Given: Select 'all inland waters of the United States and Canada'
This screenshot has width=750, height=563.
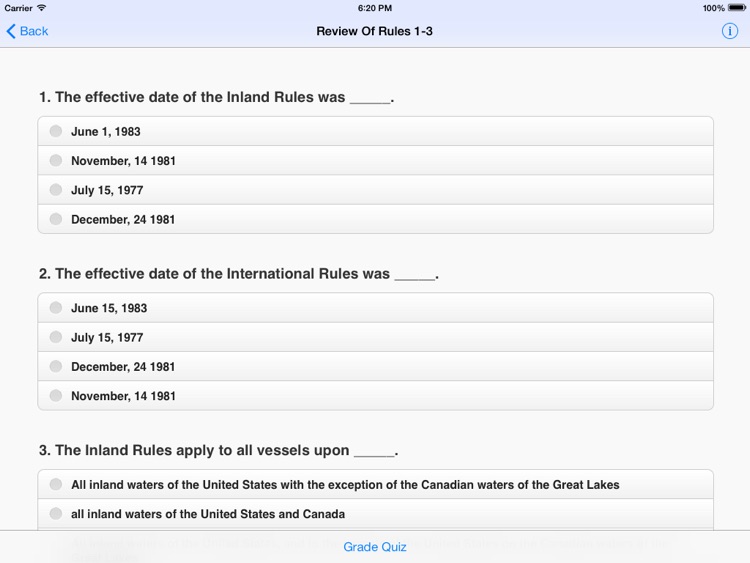Looking at the screenshot, I should tap(375, 514).
